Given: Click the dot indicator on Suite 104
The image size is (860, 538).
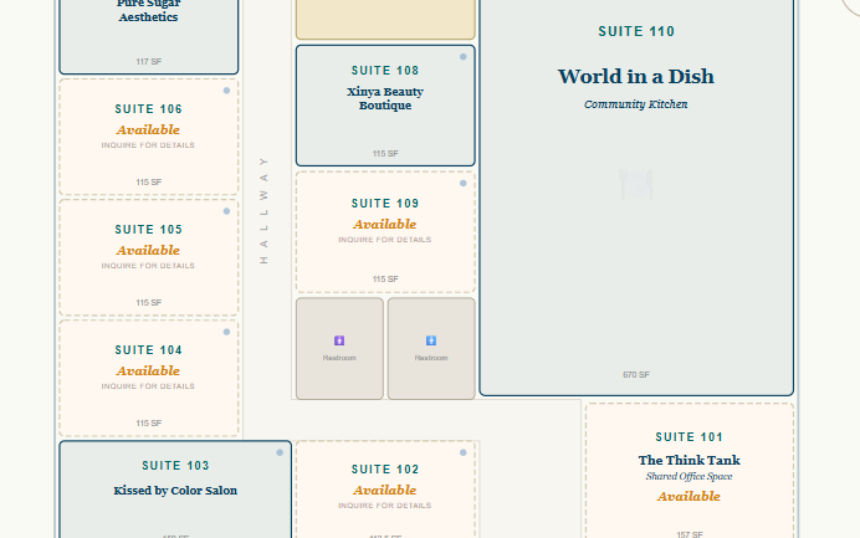Looking at the screenshot, I should tap(227, 332).
